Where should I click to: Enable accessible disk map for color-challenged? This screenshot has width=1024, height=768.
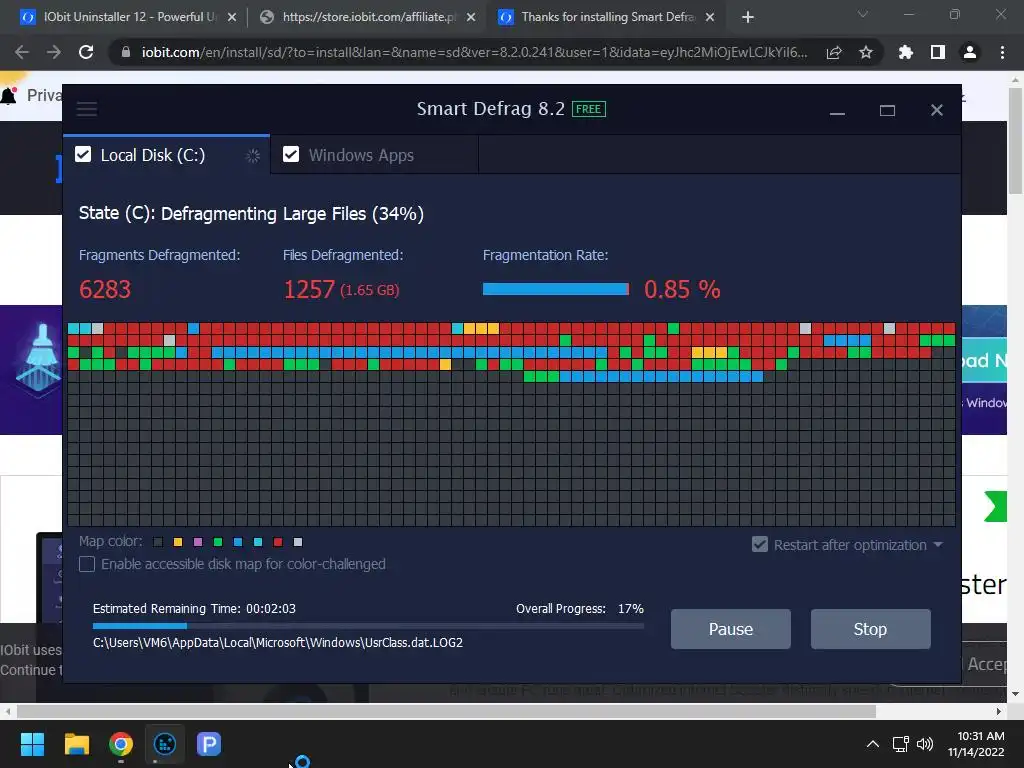[87, 564]
